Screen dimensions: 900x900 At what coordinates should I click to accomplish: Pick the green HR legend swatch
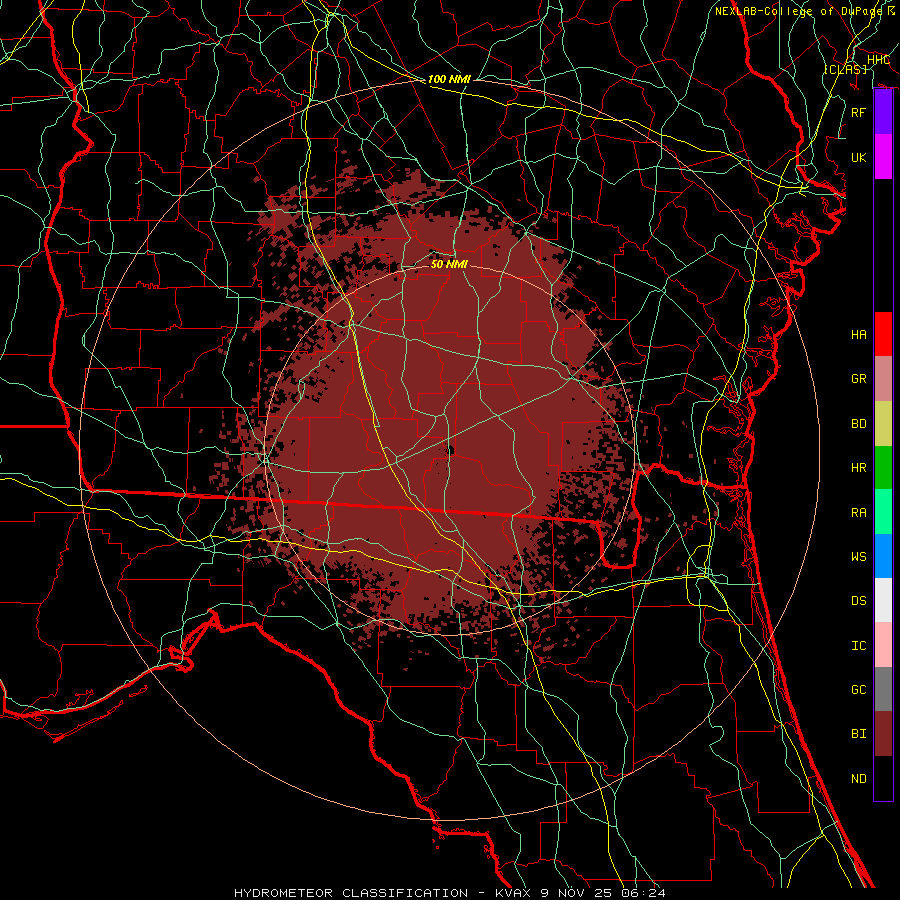pos(883,468)
